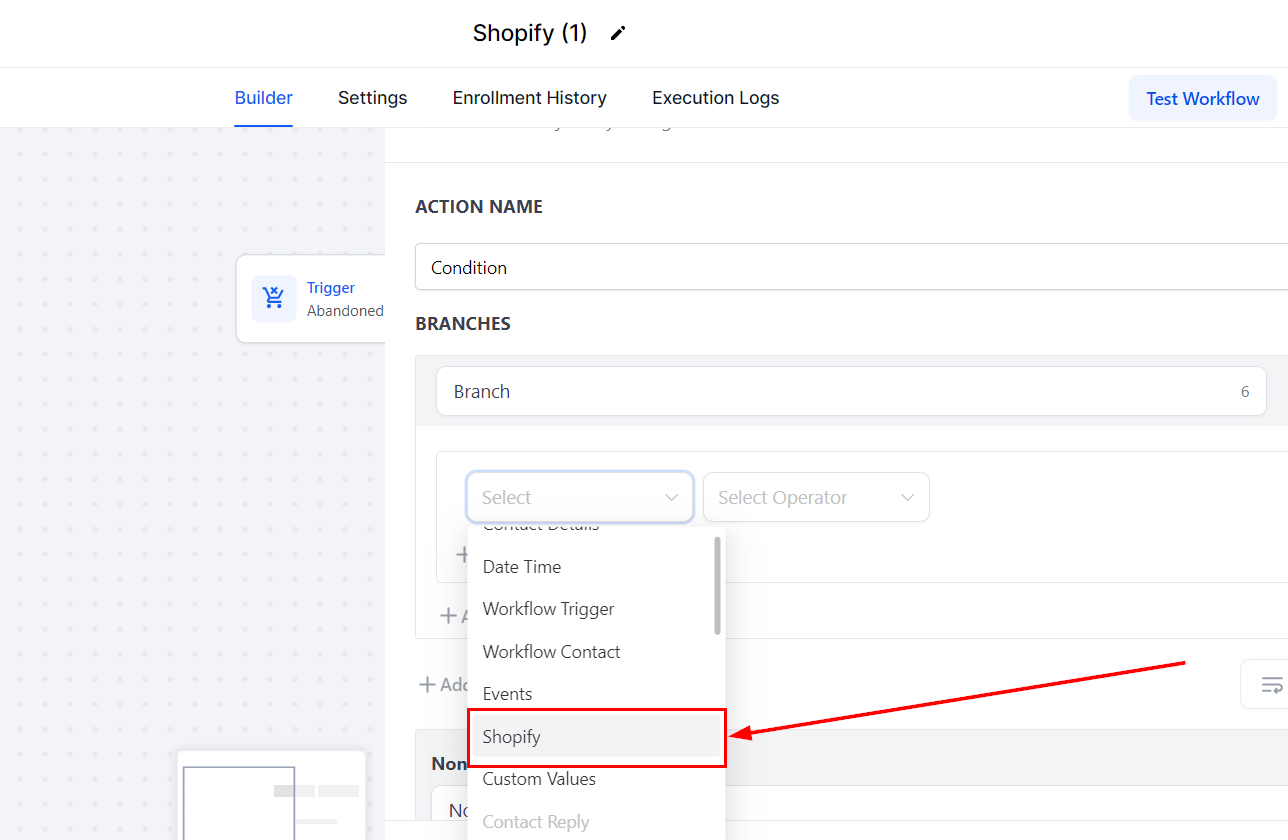Click the Condition action name field

coord(851,267)
